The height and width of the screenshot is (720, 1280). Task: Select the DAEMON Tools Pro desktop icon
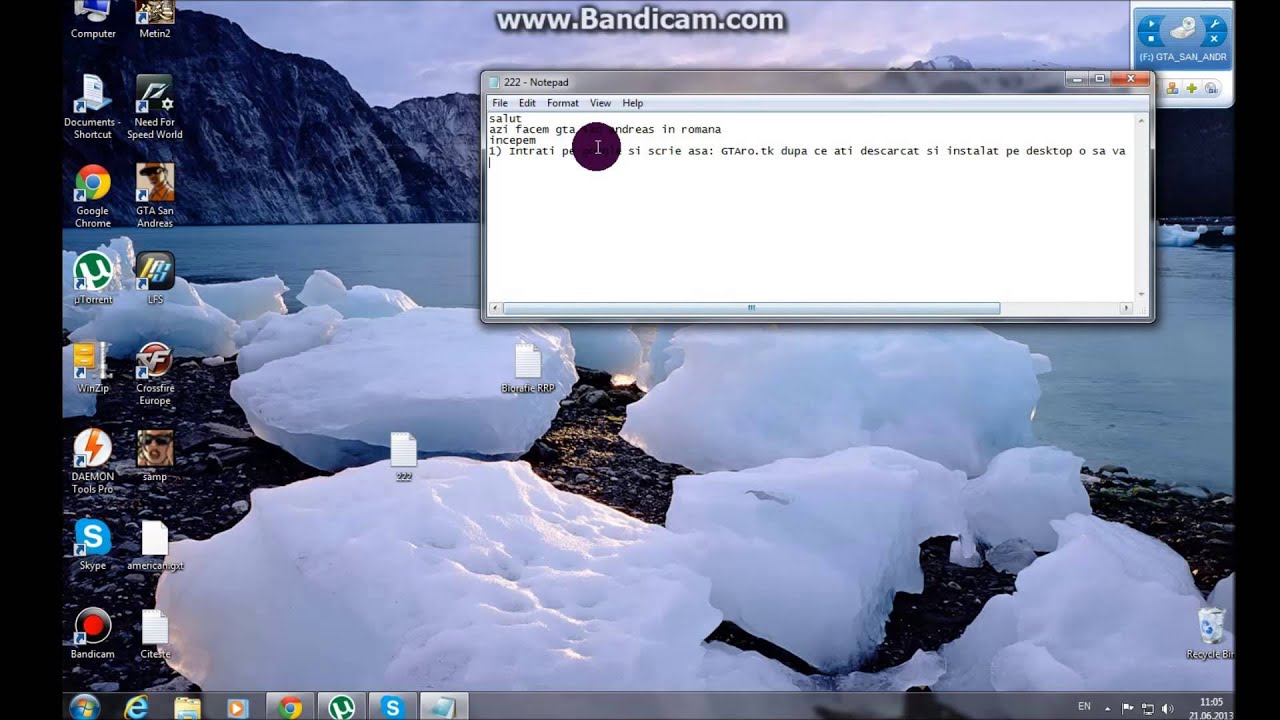[x=92, y=461]
